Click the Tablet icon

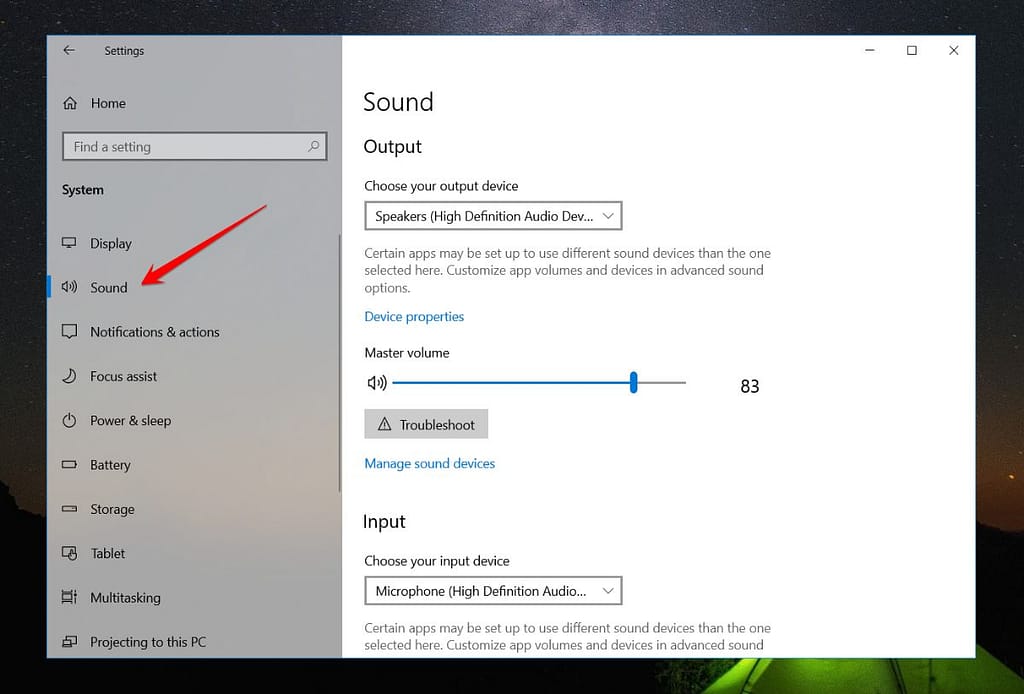click(69, 553)
